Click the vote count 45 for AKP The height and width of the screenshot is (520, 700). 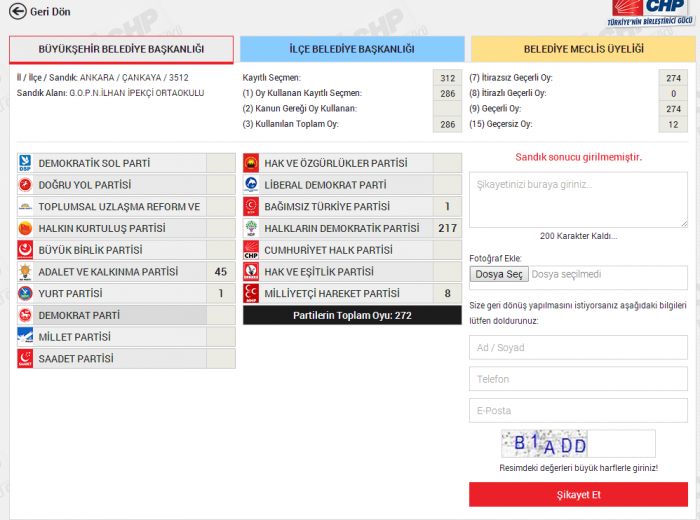coord(221,272)
